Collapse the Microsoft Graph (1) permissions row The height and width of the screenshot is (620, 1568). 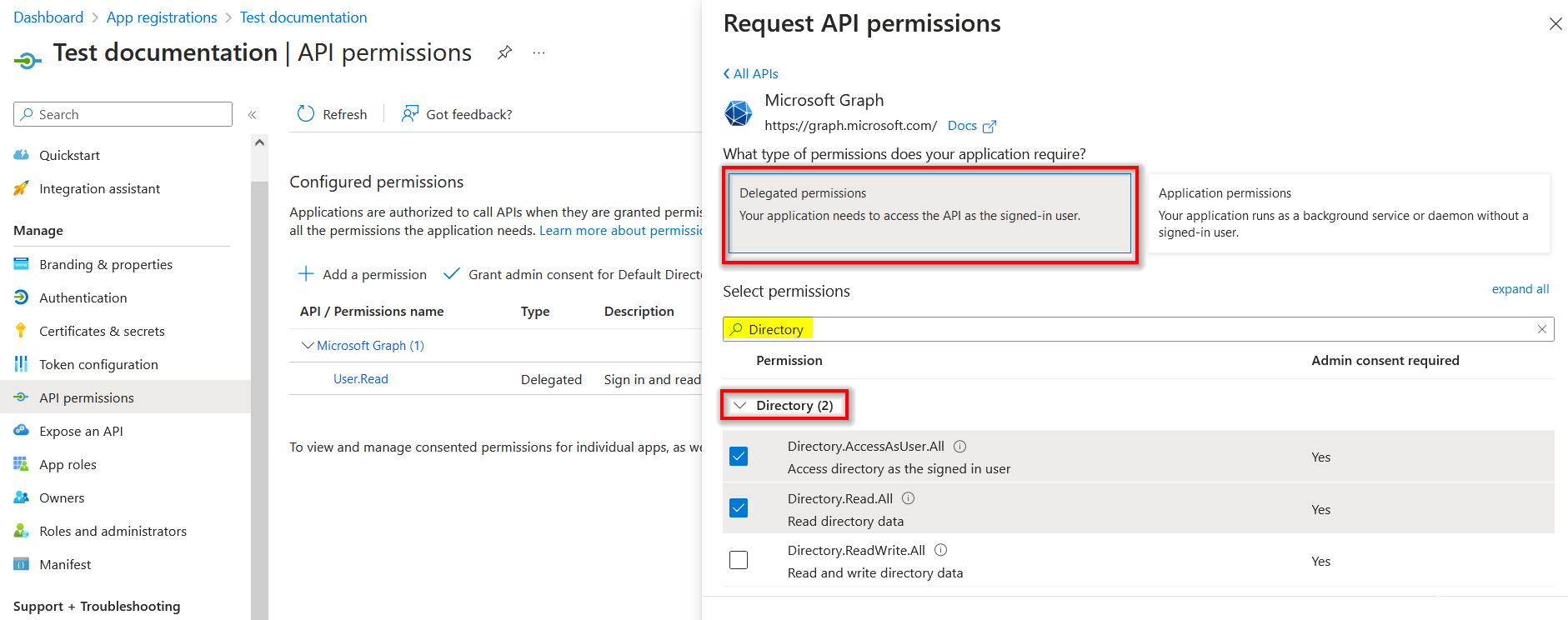tap(308, 345)
